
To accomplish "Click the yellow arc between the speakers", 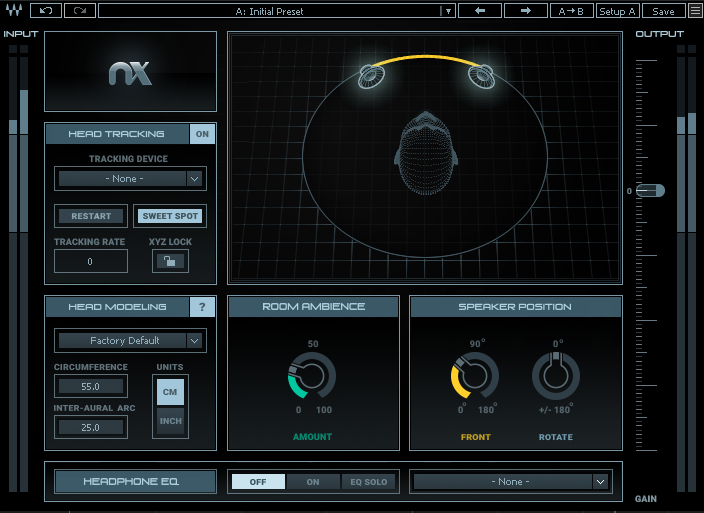I will [x=426, y=57].
